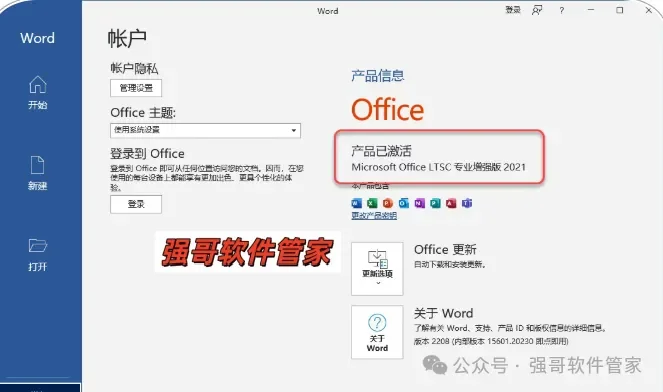Click the Publisher app icon under product info
Viewport: 663px width, 392px height.
(x=435, y=203)
